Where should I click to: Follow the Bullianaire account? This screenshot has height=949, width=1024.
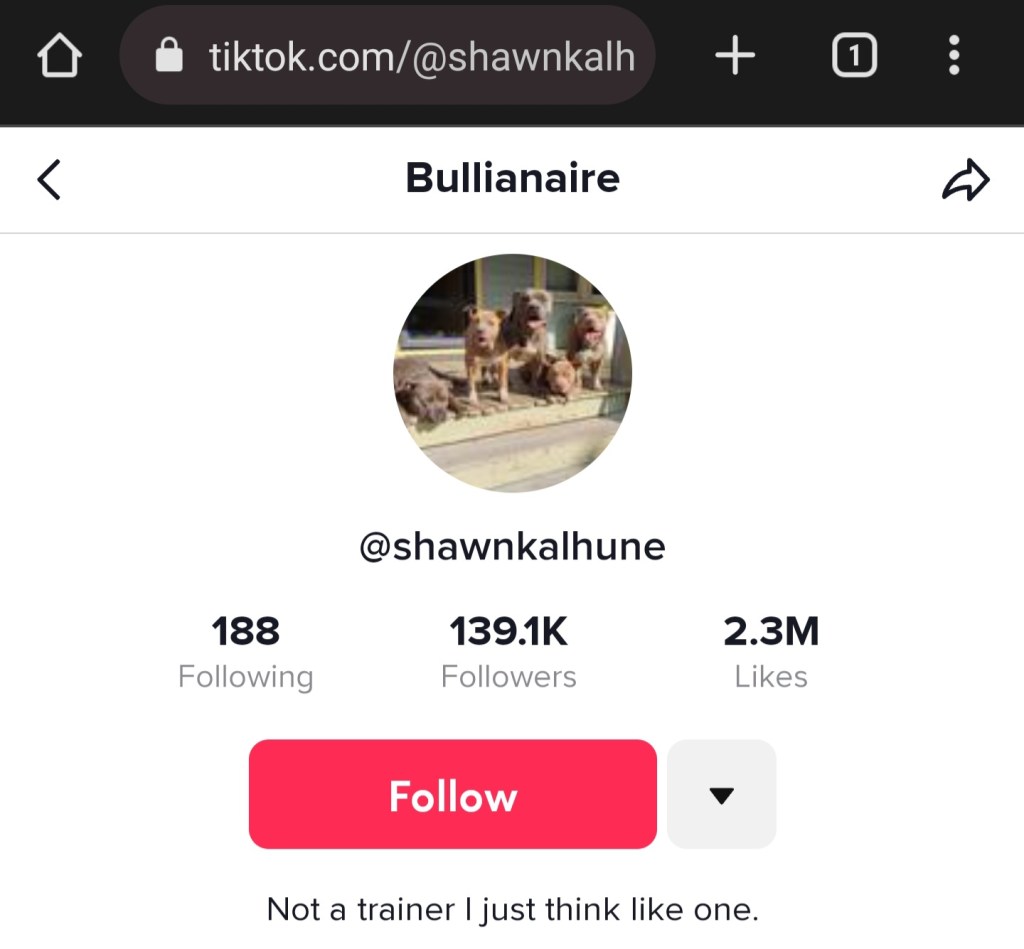click(x=453, y=794)
